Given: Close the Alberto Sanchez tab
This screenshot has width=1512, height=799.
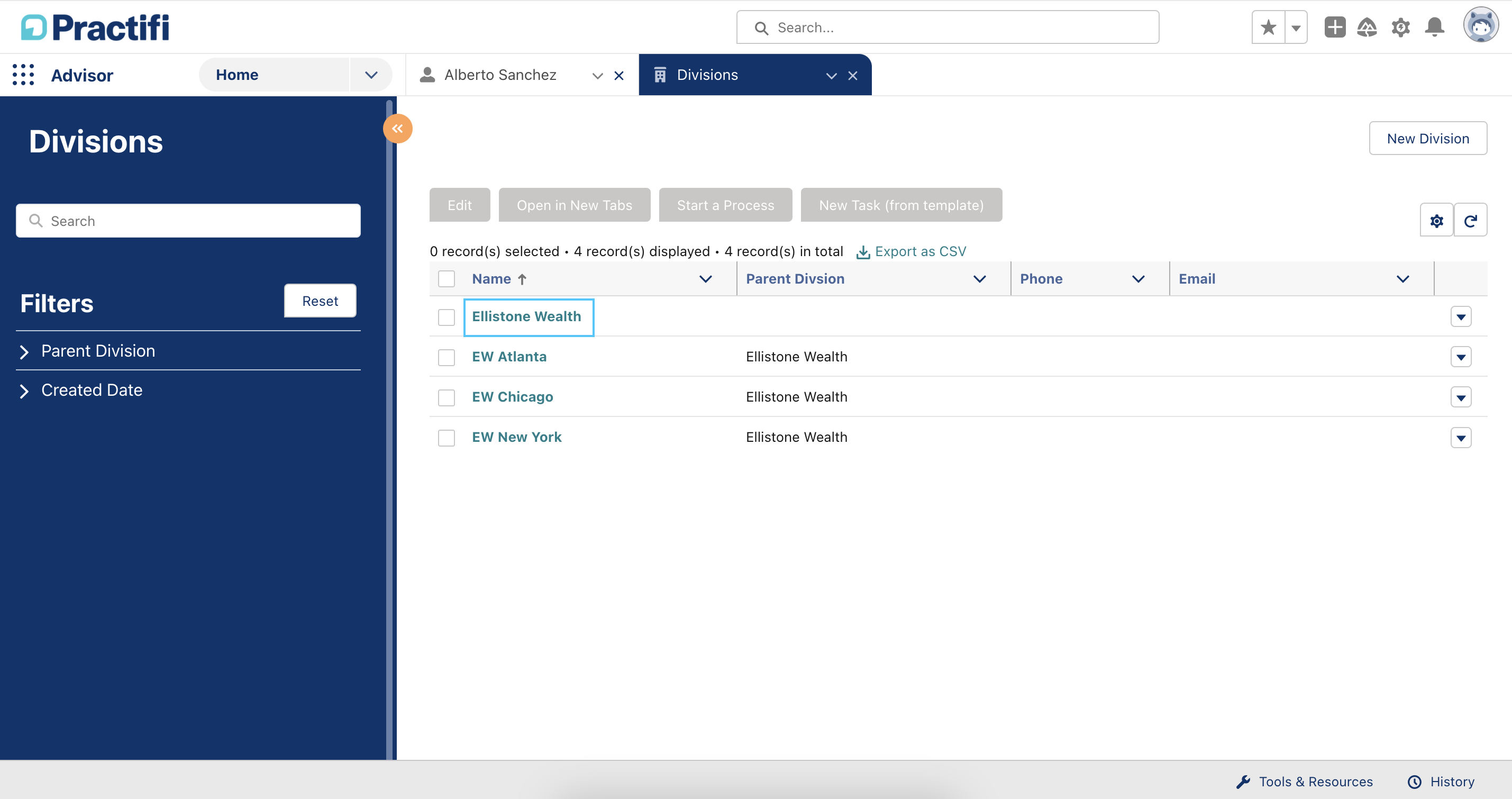Looking at the screenshot, I should (x=618, y=76).
